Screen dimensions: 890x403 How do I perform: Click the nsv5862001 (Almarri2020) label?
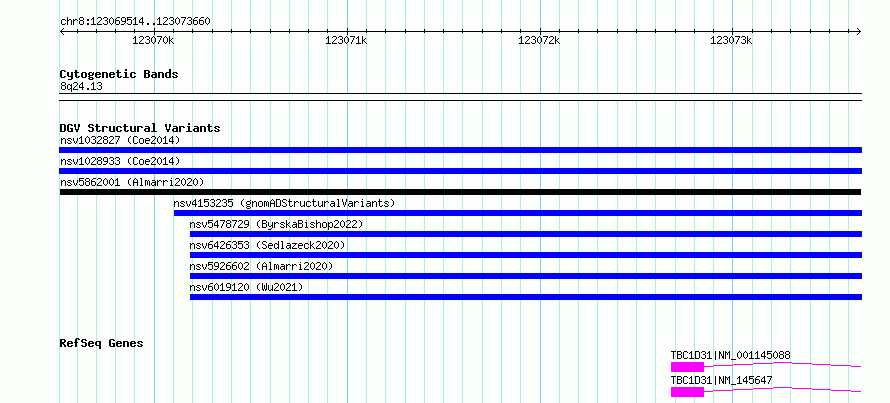click(132, 182)
